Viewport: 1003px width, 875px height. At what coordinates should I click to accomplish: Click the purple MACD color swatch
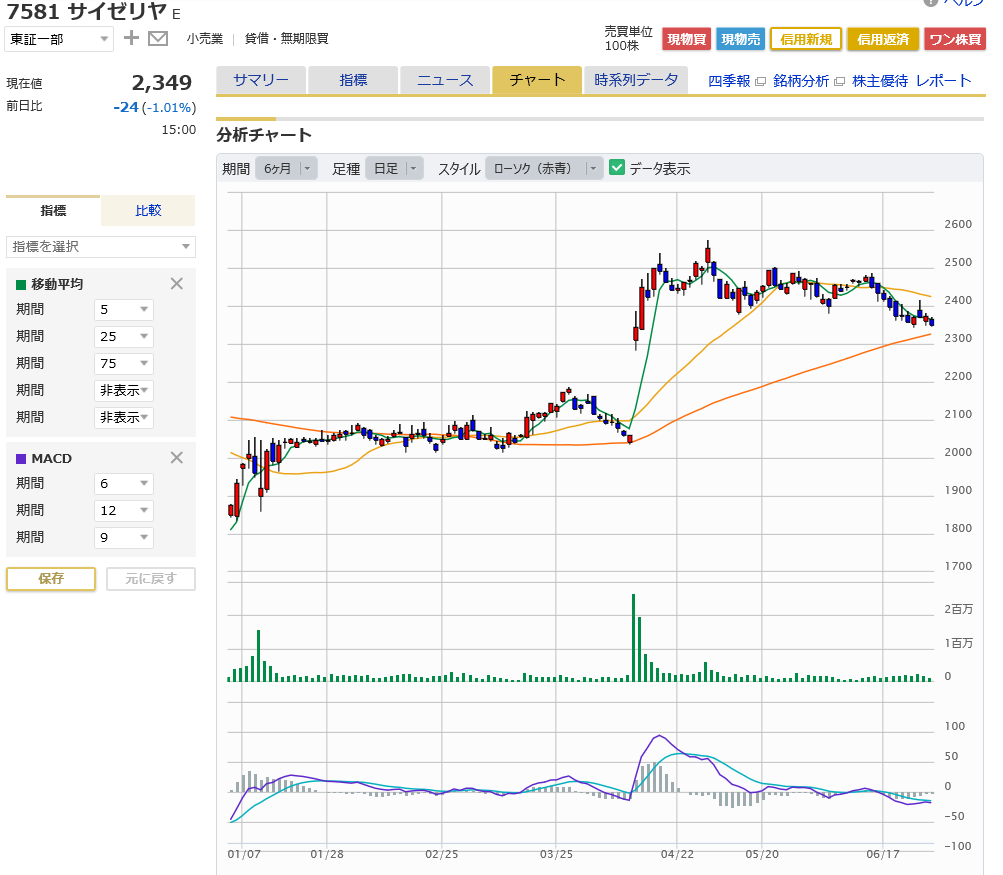[21, 459]
